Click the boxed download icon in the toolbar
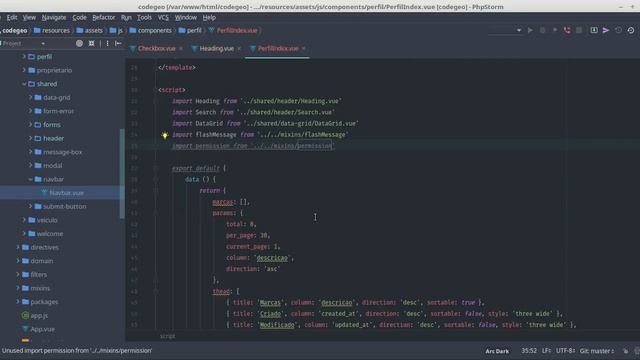 pyautogui.click(x=594, y=30)
